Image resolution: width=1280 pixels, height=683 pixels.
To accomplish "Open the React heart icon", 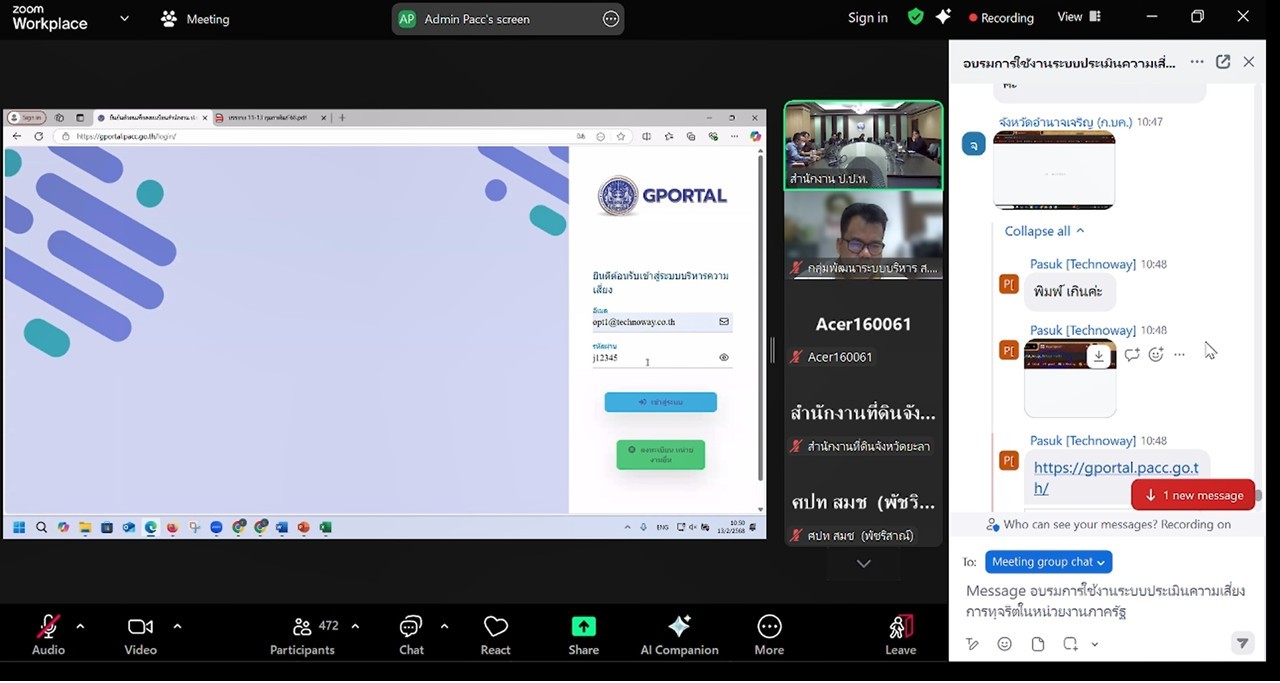I will [495, 636].
